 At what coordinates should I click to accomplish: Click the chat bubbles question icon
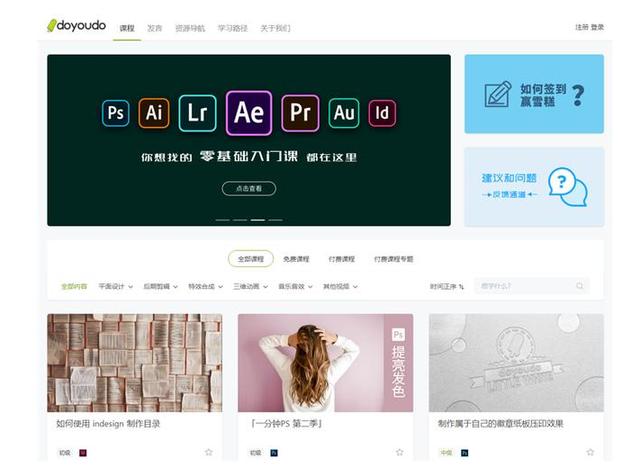coord(568,187)
